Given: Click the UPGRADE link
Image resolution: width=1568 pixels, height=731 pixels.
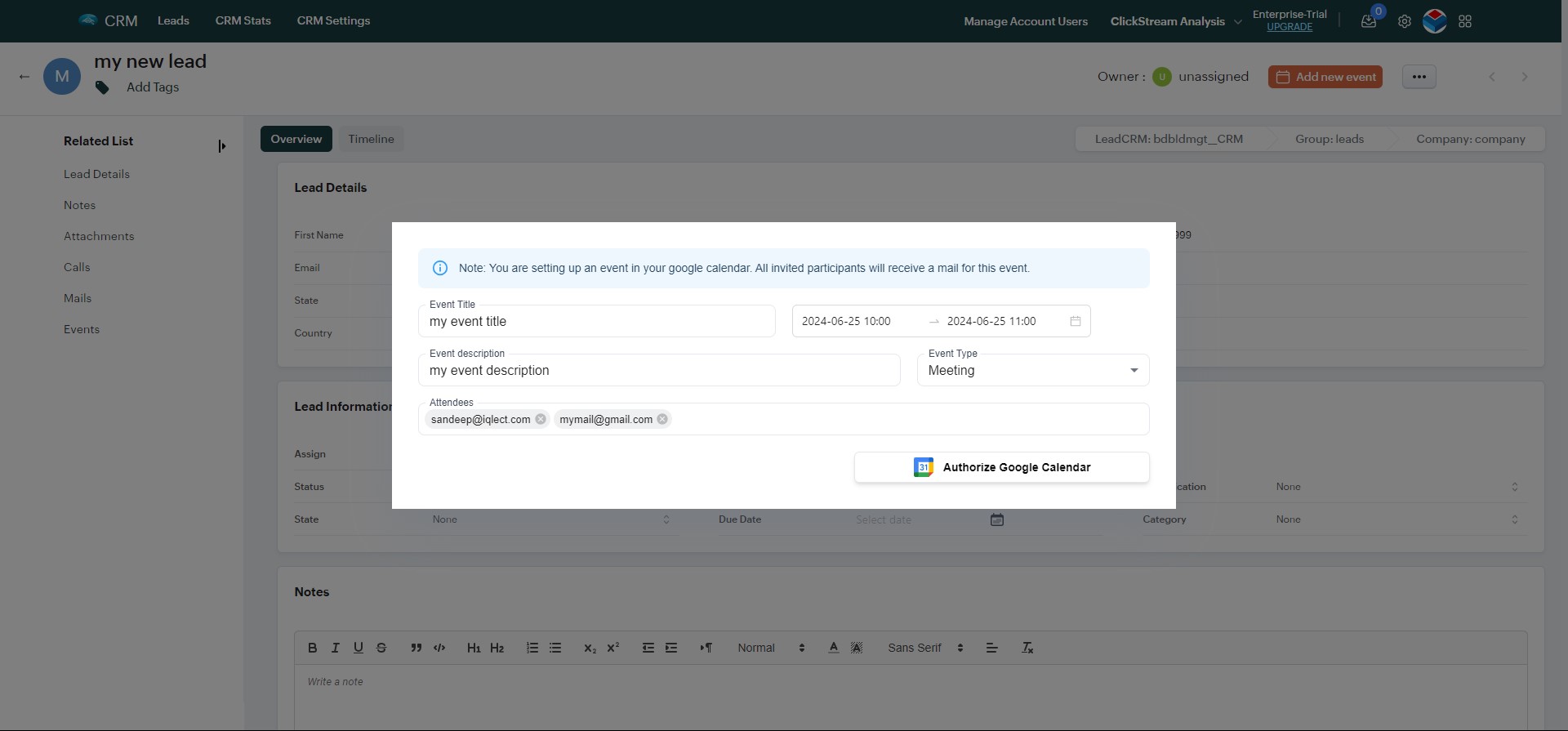Looking at the screenshot, I should [x=1290, y=27].
